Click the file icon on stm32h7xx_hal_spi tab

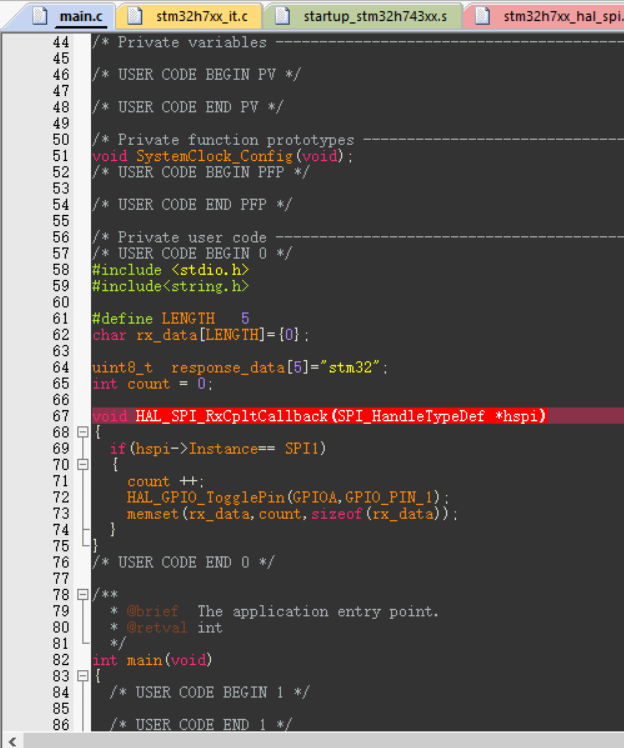coord(482,16)
